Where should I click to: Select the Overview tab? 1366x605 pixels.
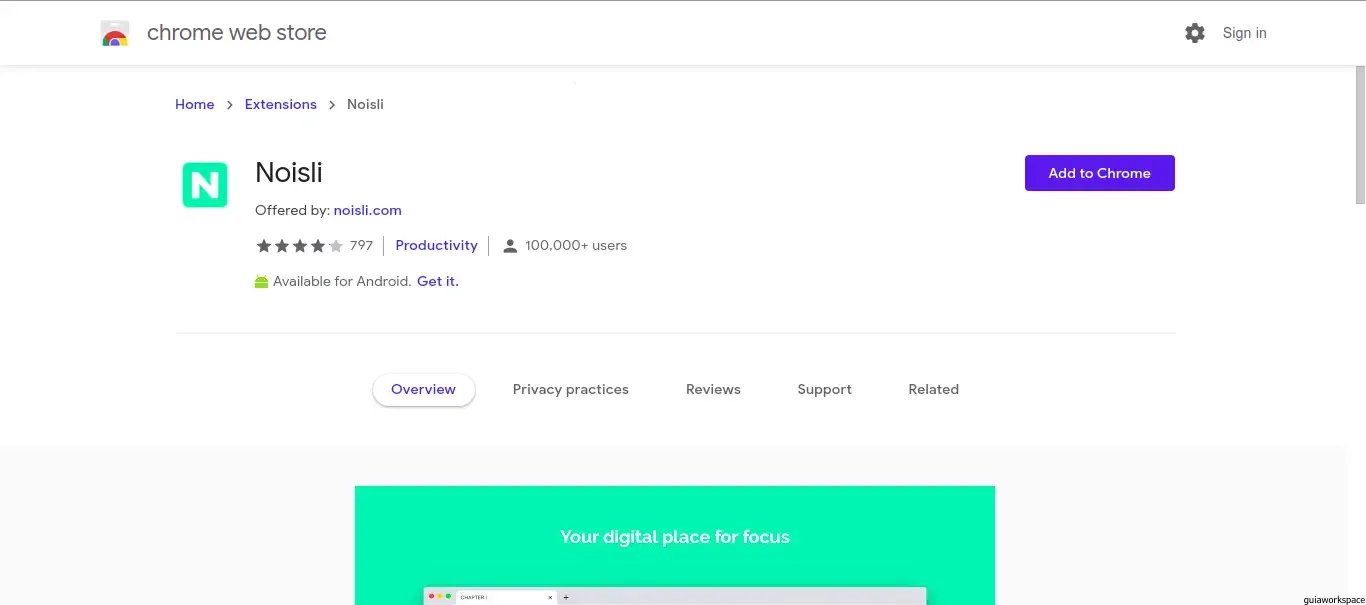(x=424, y=390)
